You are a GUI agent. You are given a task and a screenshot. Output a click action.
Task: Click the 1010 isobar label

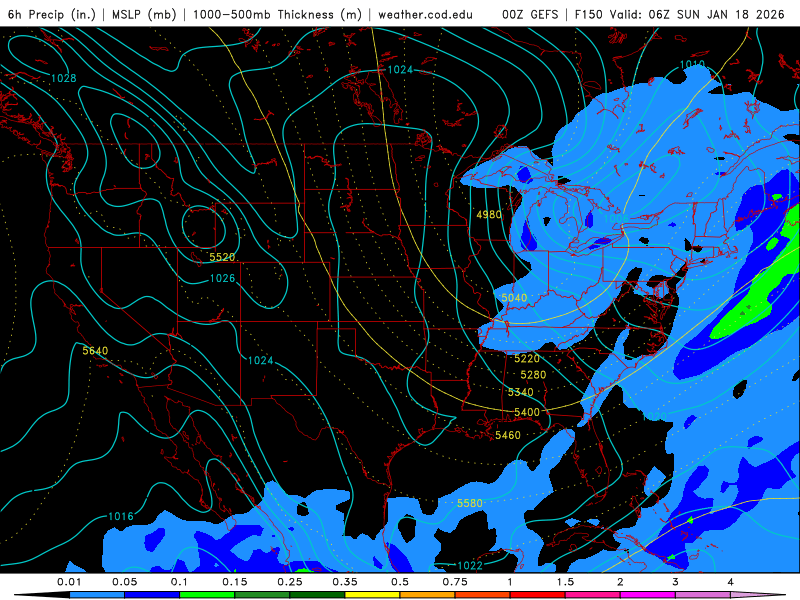[692, 64]
